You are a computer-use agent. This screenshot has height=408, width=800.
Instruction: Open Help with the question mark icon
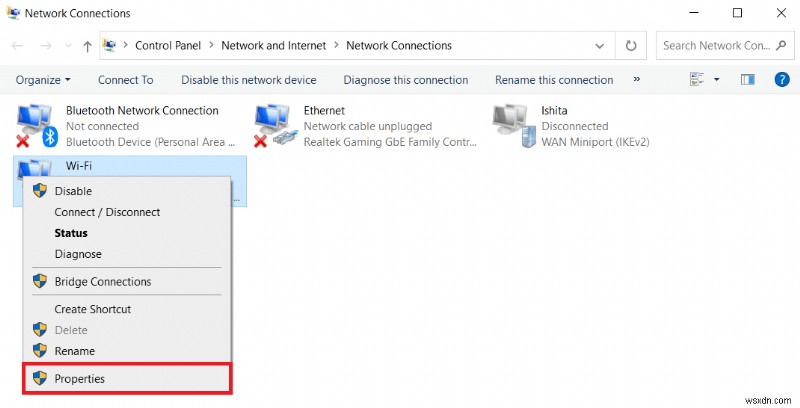(x=782, y=80)
